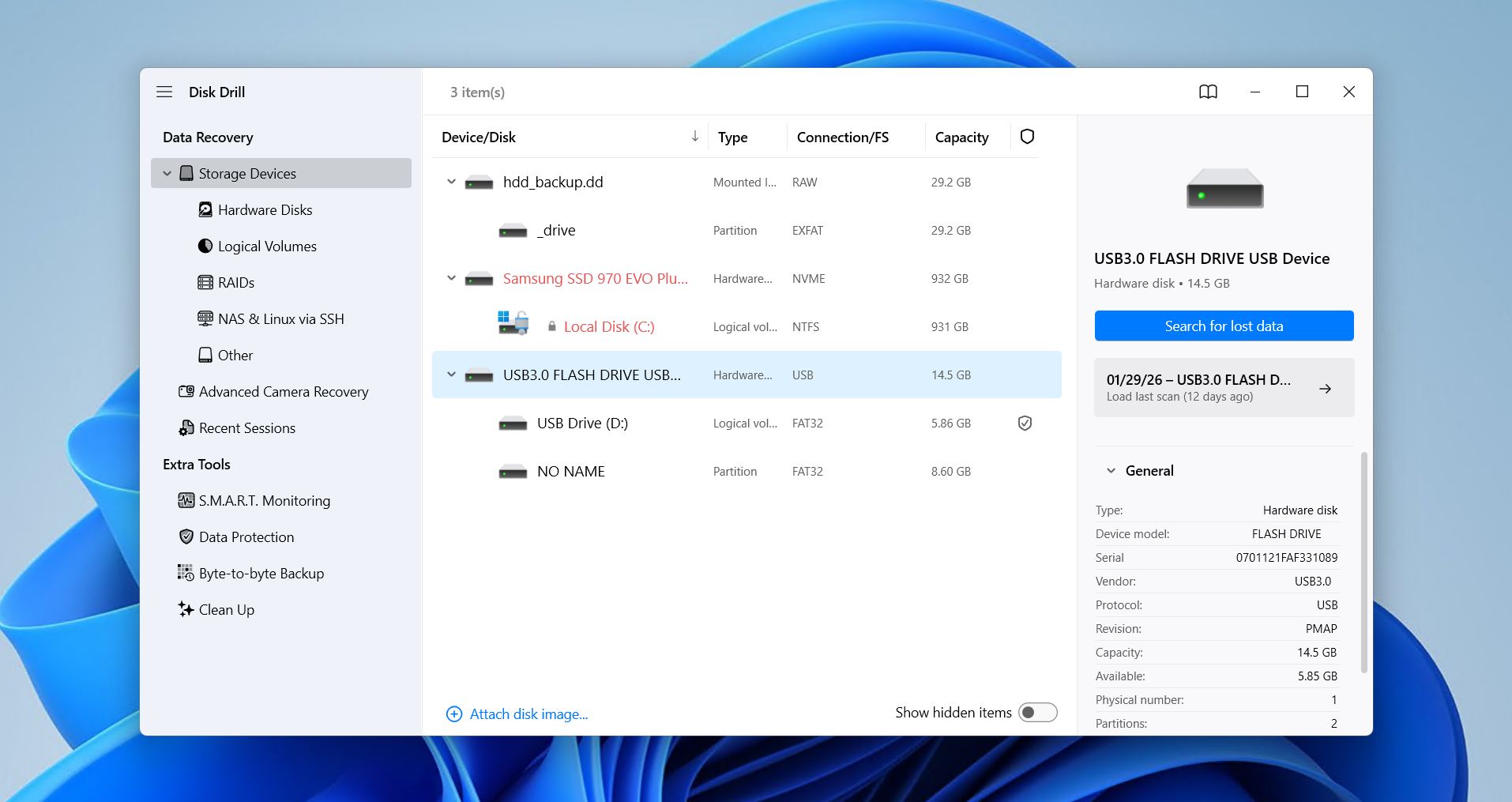This screenshot has height=802, width=1512.
Task: Open the hamburger menu beside Disk Drill
Action: point(164,92)
